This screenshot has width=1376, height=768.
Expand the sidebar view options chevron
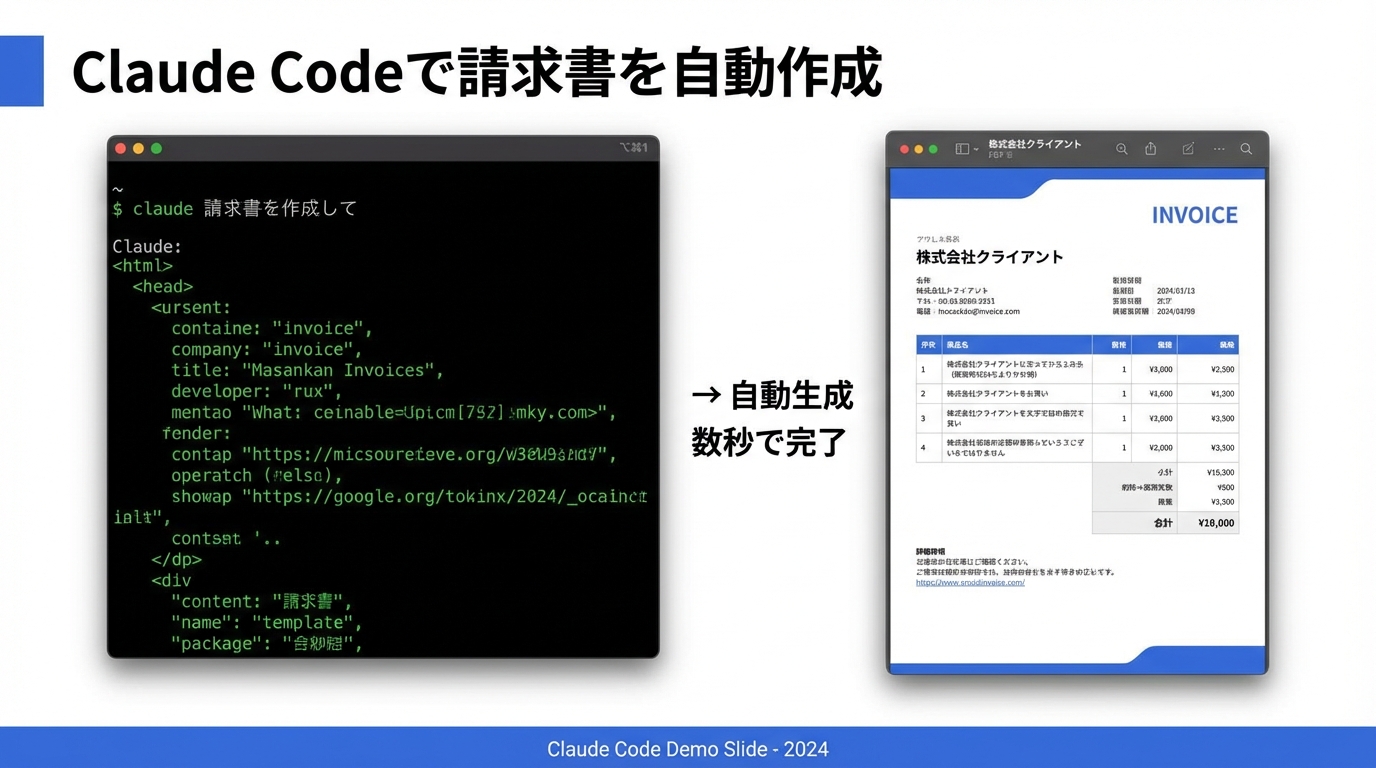(976, 150)
